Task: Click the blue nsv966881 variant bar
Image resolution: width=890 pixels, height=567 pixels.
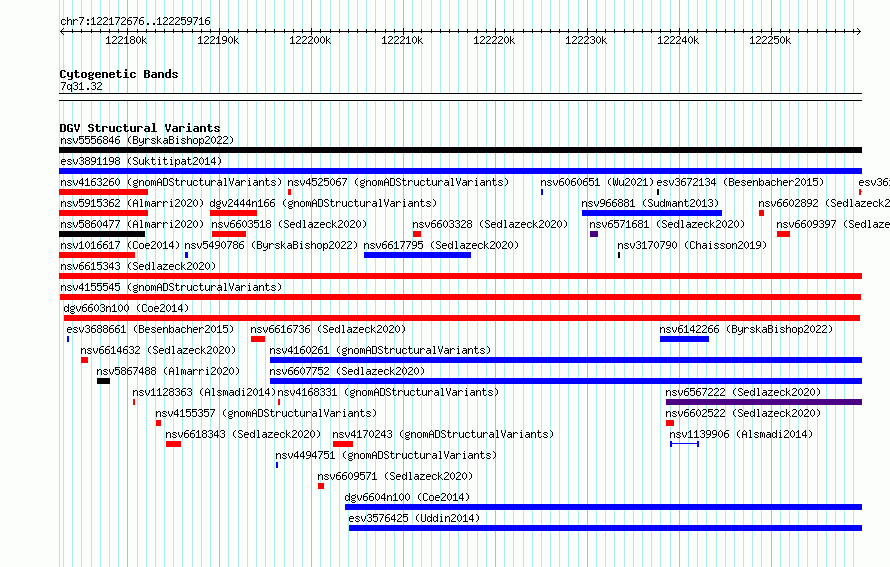Action: click(652, 213)
